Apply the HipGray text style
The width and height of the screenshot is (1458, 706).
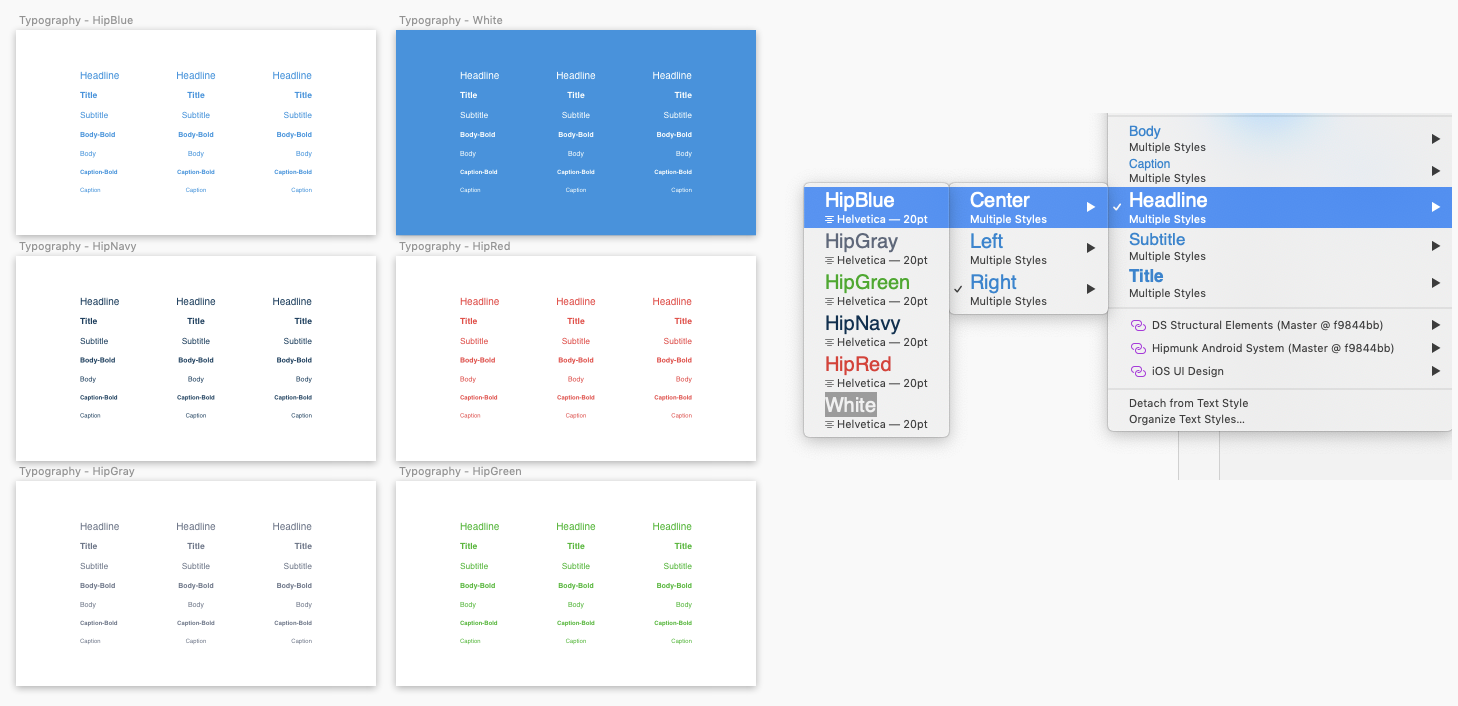click(876, 248)
